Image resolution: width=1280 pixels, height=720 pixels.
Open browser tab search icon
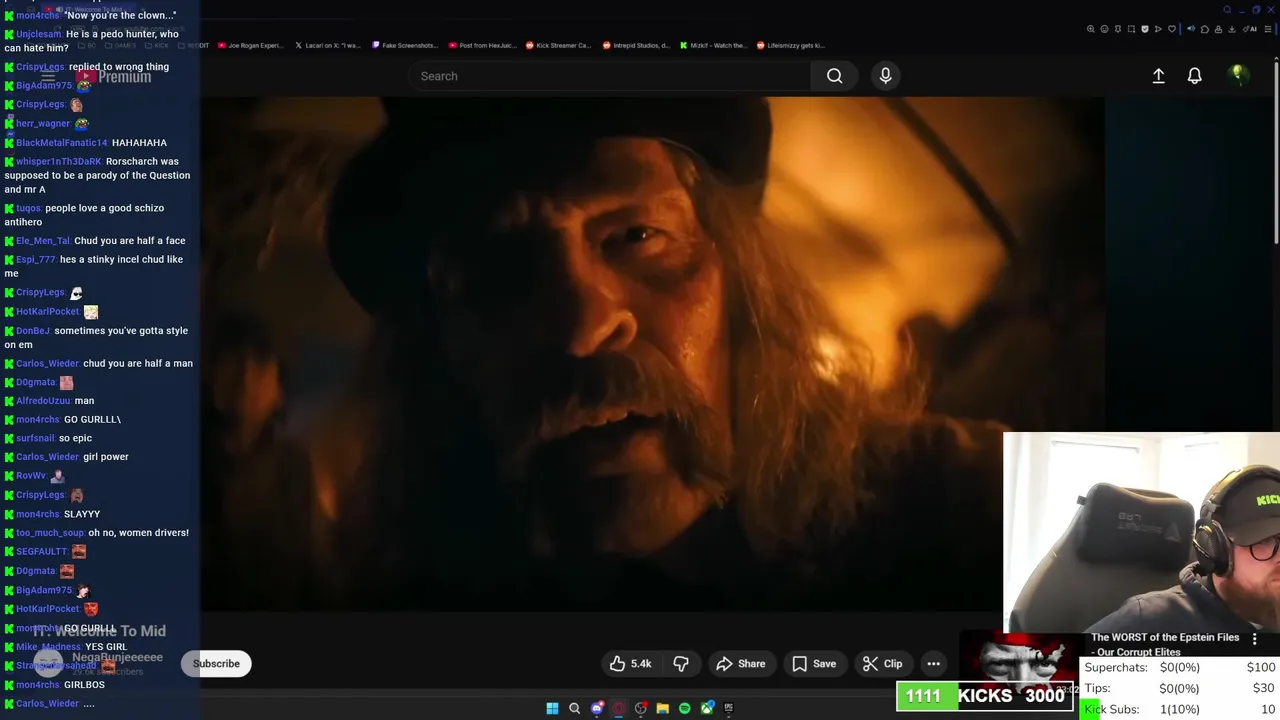[1227, 10]
